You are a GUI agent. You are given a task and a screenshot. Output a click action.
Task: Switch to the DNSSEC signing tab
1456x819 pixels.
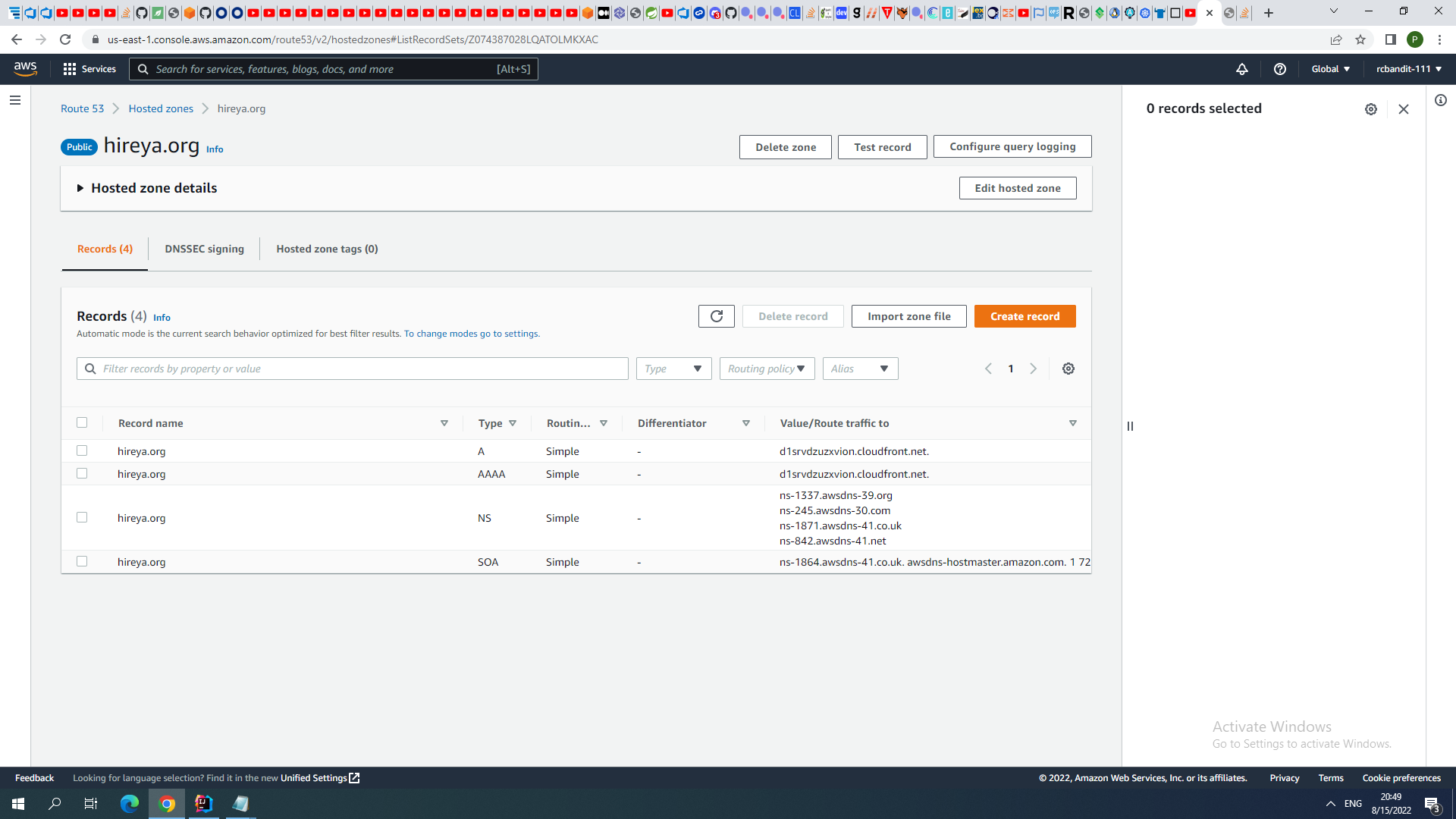204,249
